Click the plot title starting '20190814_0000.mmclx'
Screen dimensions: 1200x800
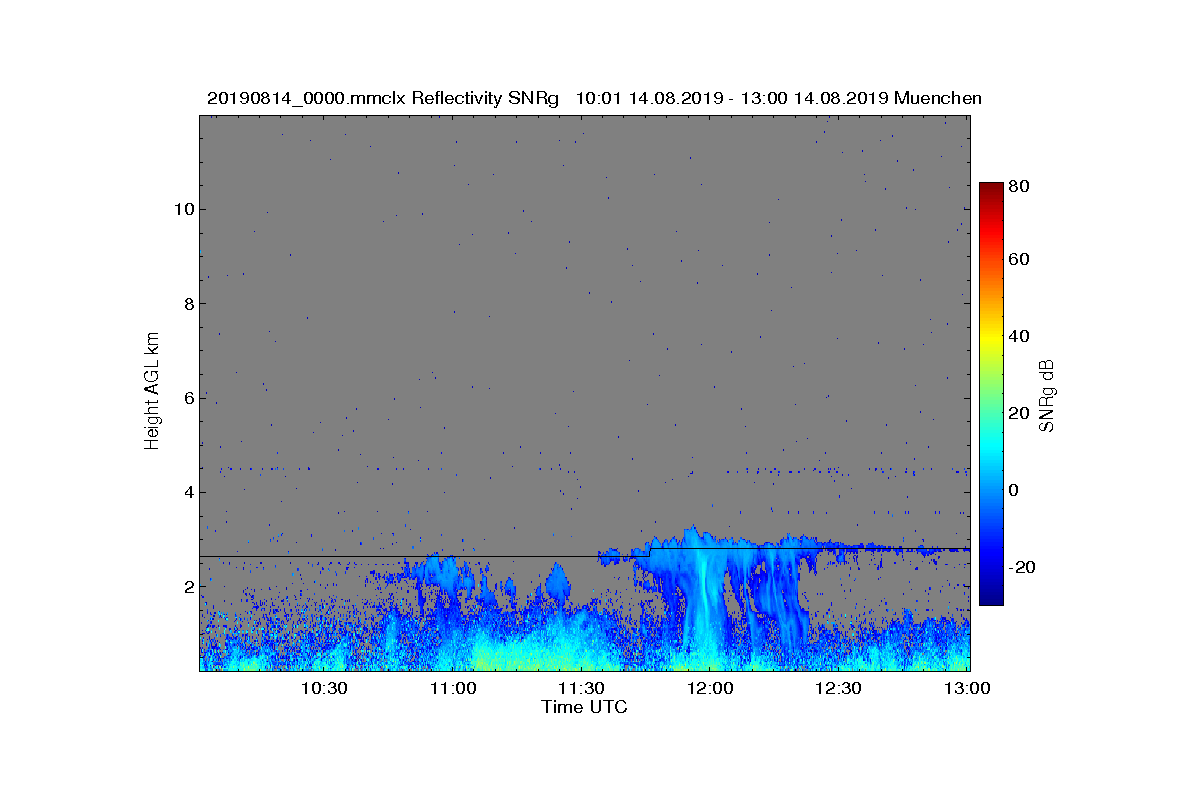(x=594, y=98)
